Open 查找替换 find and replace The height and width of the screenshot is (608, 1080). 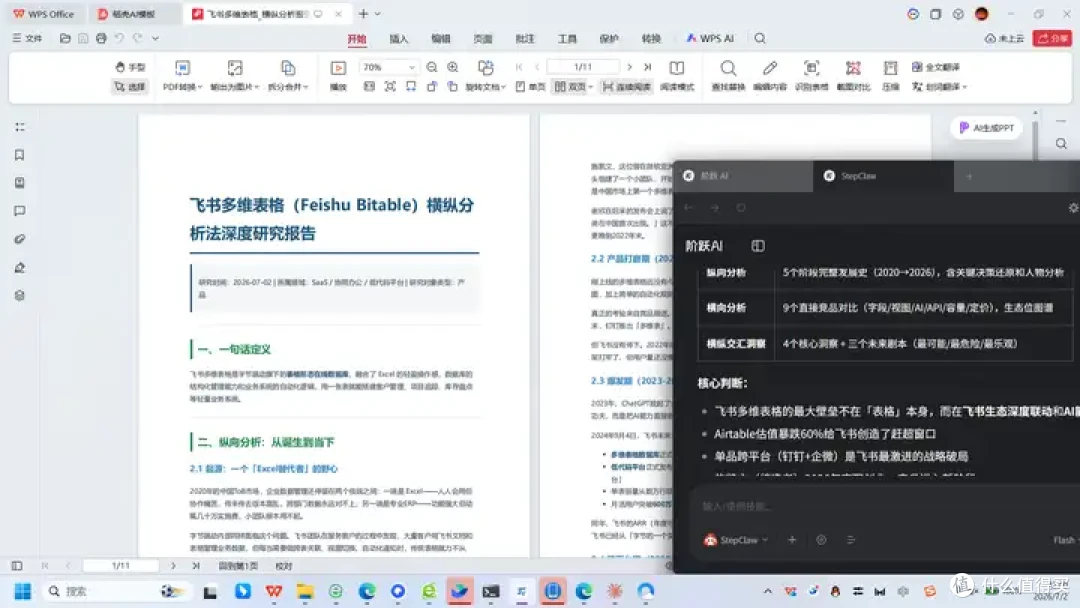pos(728,76)
